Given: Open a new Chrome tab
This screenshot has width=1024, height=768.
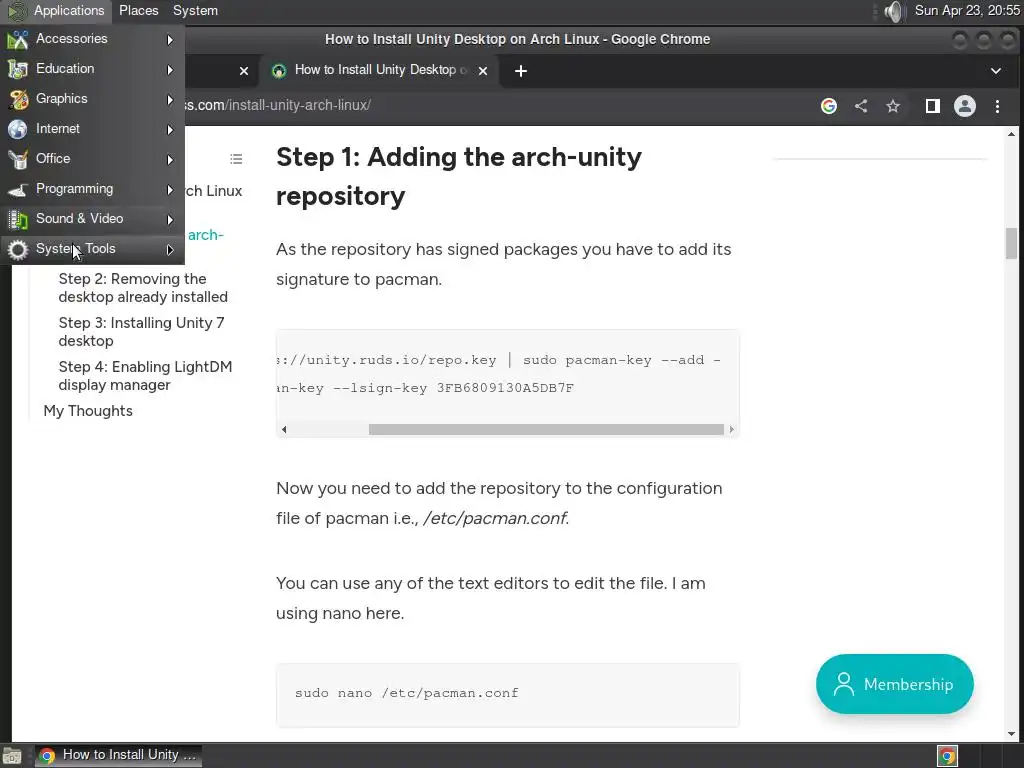Looking at the screenshot, I should pos(520,71).
